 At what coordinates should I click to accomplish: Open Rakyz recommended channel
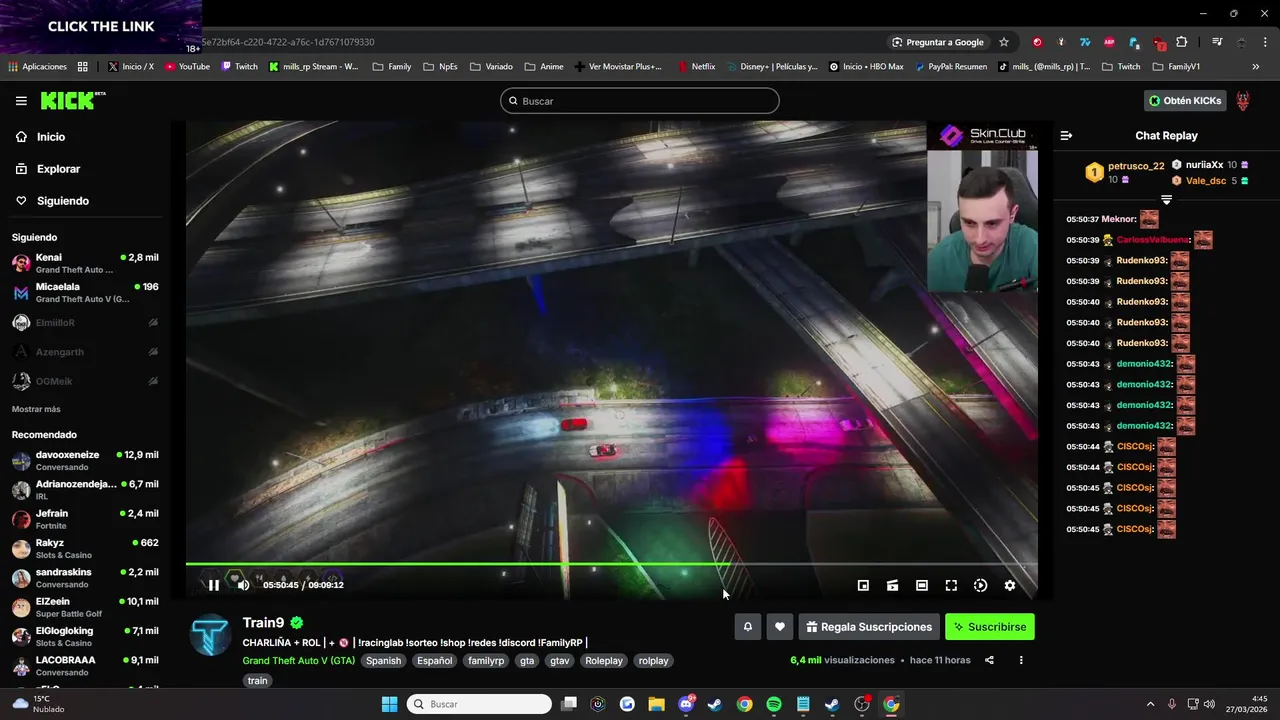85,548
